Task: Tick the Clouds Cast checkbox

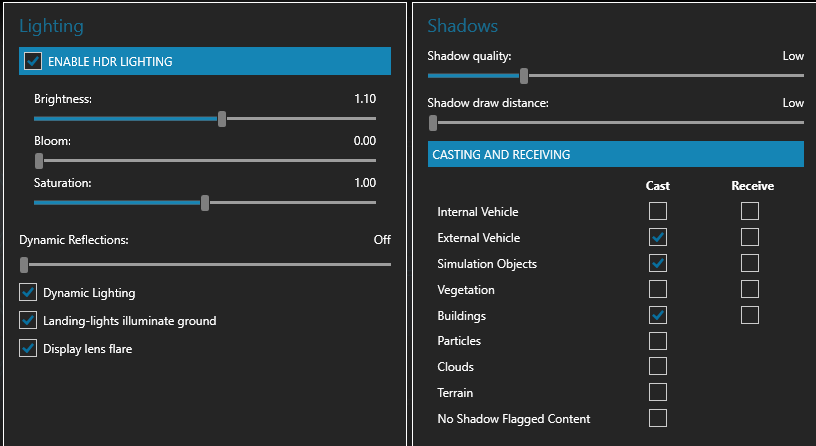Action: coord(658,367)
